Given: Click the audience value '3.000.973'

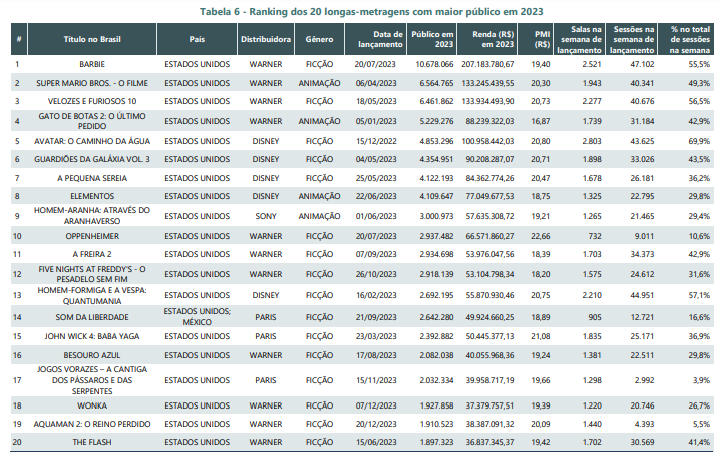Looking at the screenshot, I should 436,216.
